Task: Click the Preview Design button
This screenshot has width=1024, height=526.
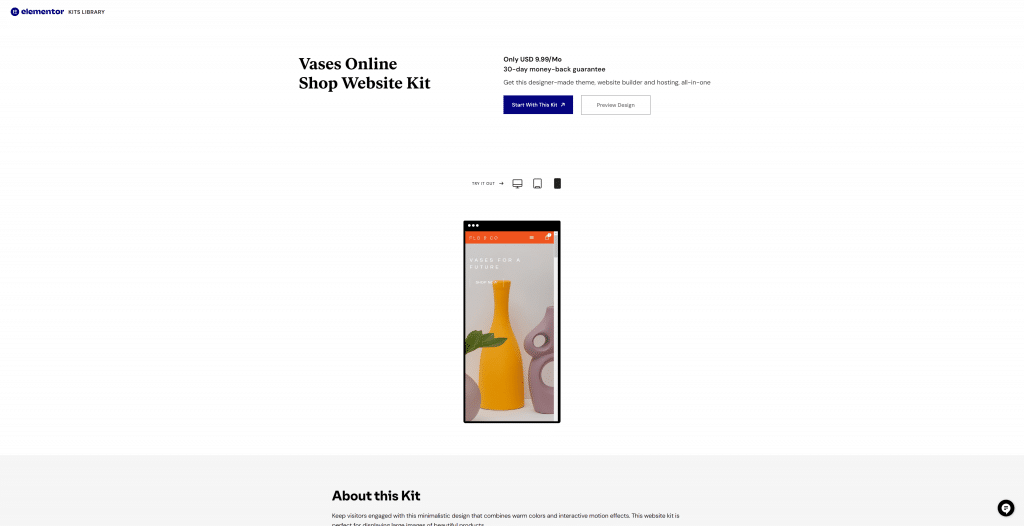Action: tap(616, 105)
